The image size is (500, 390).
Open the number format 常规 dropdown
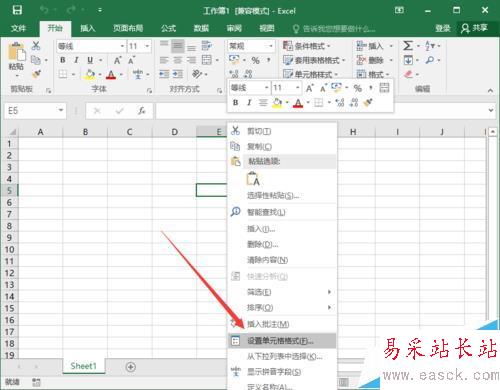coord(271,46)
